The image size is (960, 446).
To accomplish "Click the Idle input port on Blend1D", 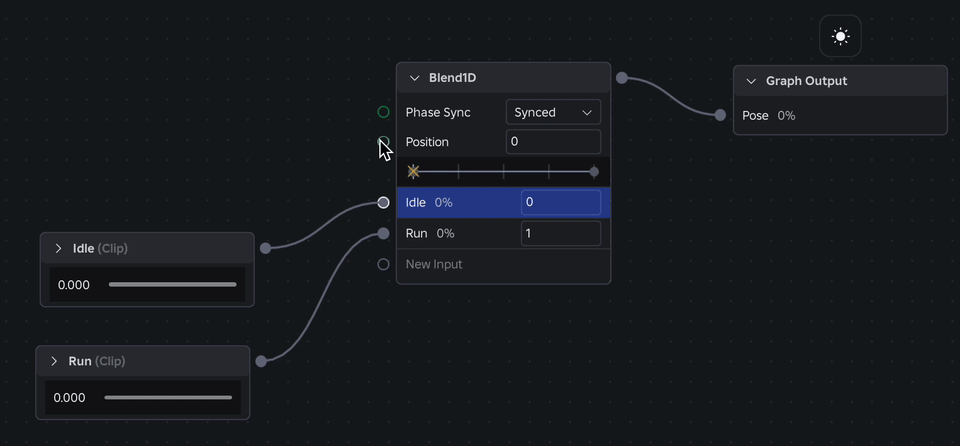I will coord(383,202).
